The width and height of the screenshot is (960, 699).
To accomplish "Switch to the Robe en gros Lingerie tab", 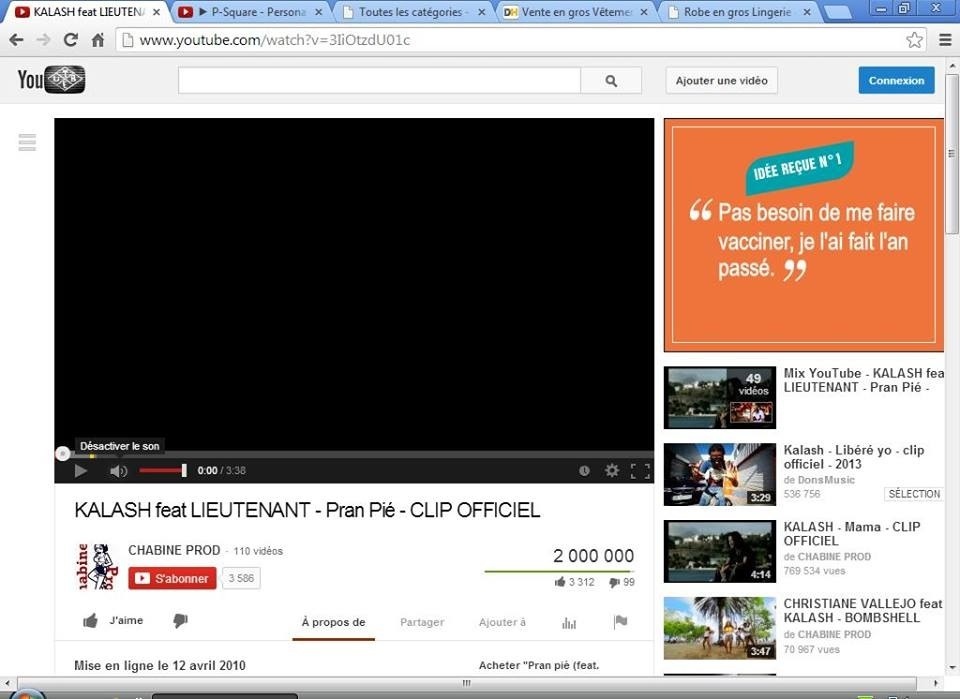I will tap(738, 12).
